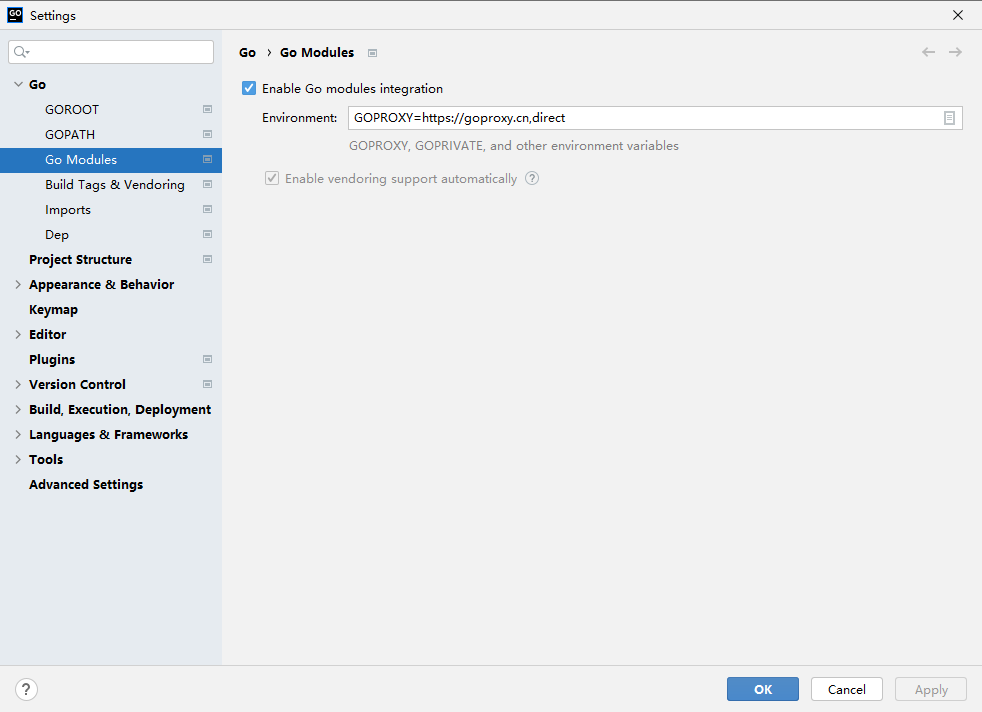Select Go Modules in the tree
This screenshot has width=982, height=712.
tap(111, 160)
